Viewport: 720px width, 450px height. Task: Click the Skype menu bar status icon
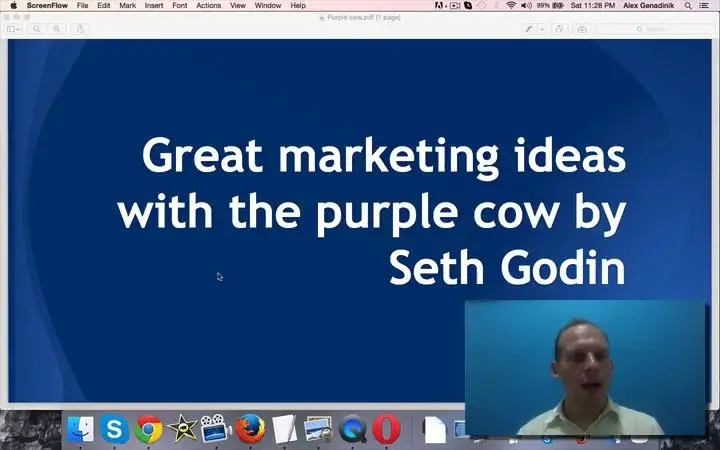[468, 6]
